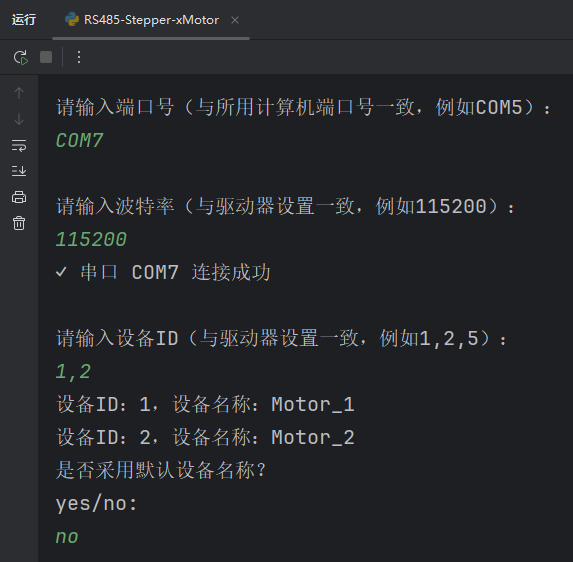
Task: Close the RS485-Stepper-xMotor tab
Action: point(235,20)
